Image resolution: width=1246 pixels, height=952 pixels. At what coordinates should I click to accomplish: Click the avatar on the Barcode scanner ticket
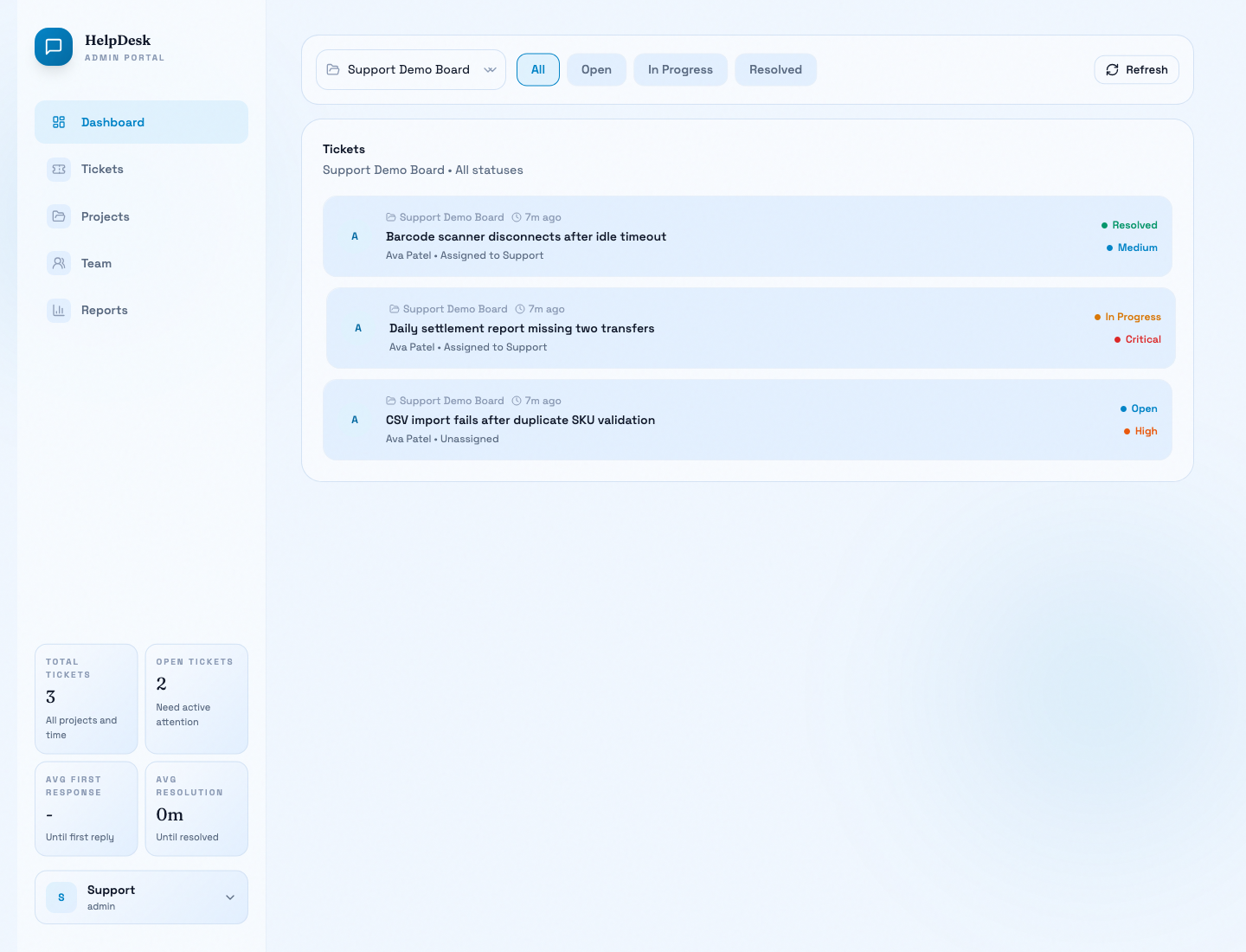pyautogui.click(x=355, y=236)
